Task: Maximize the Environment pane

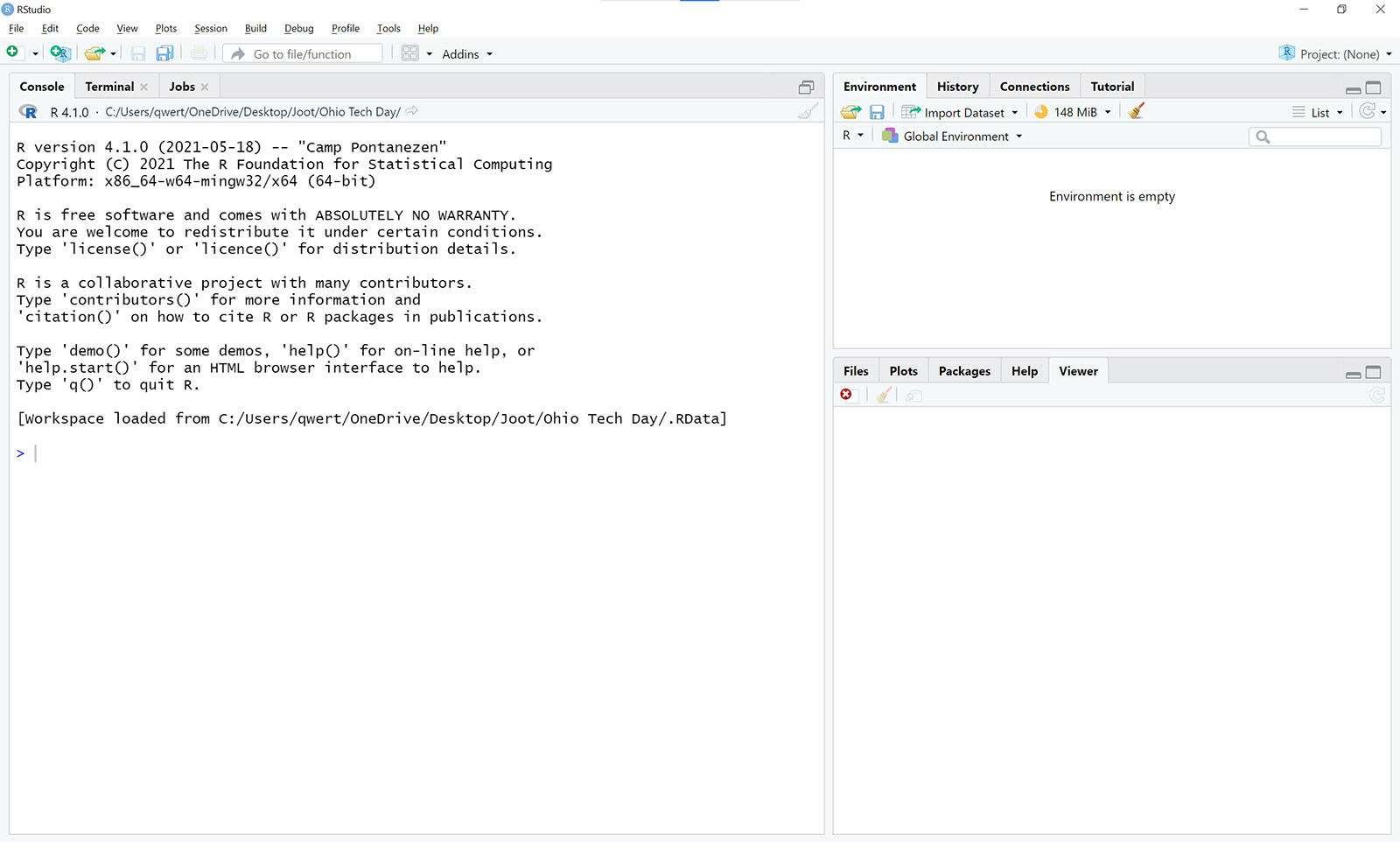Action: click(x=1374, y=88)
